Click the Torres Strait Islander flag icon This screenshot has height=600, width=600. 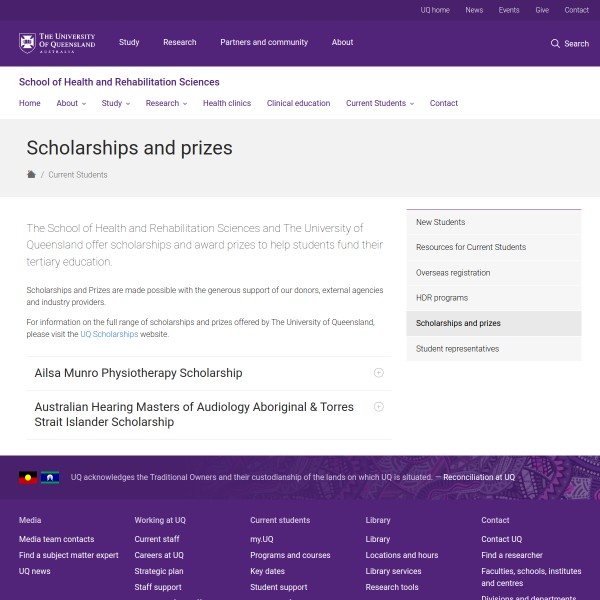50,478
